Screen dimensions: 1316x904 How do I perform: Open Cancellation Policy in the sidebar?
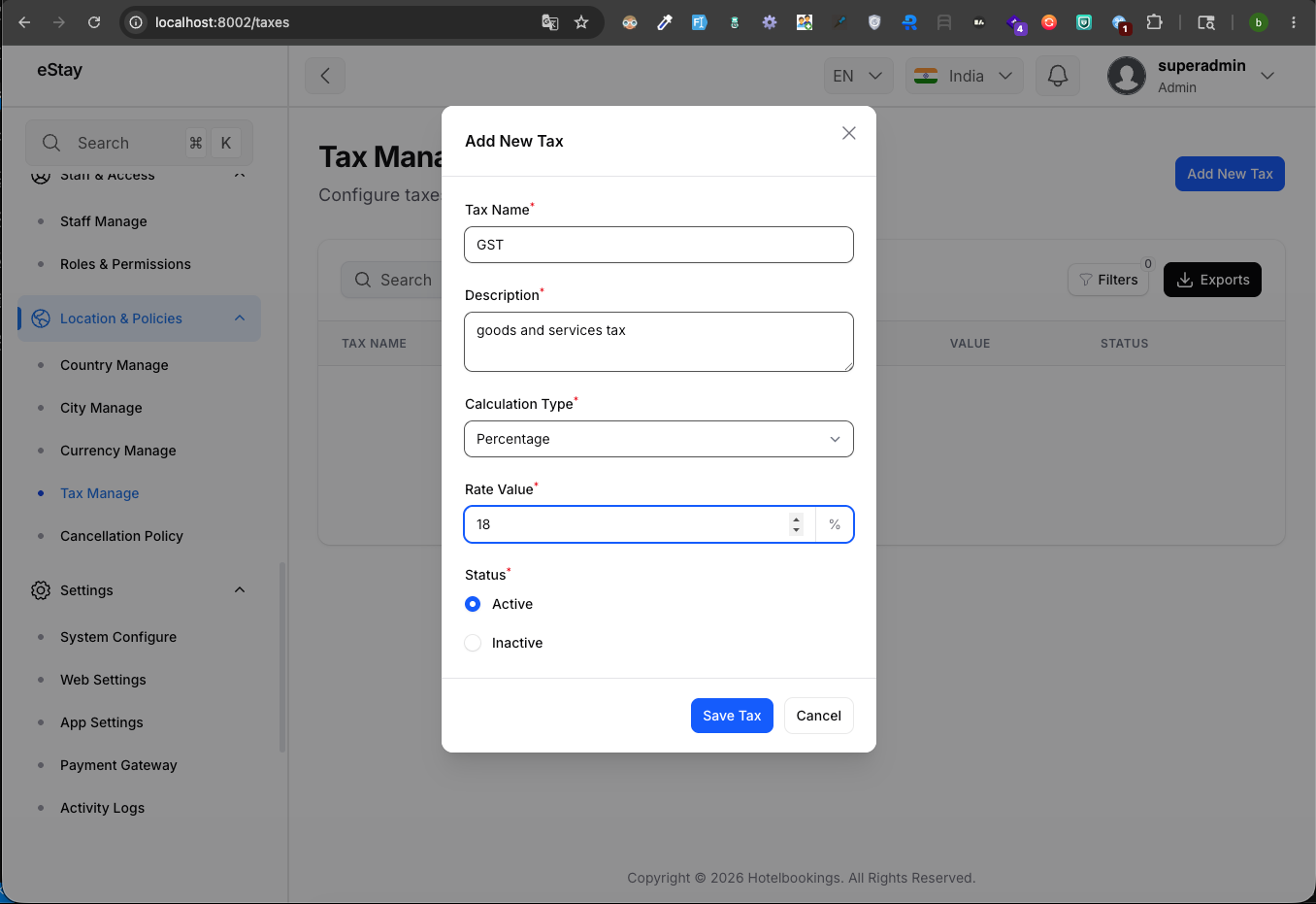tap(121, 536)
